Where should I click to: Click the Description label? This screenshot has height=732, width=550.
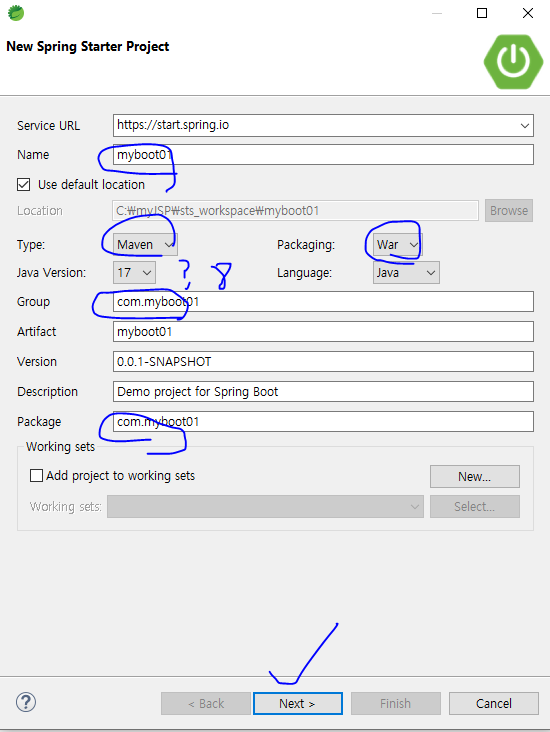[47, 392]
